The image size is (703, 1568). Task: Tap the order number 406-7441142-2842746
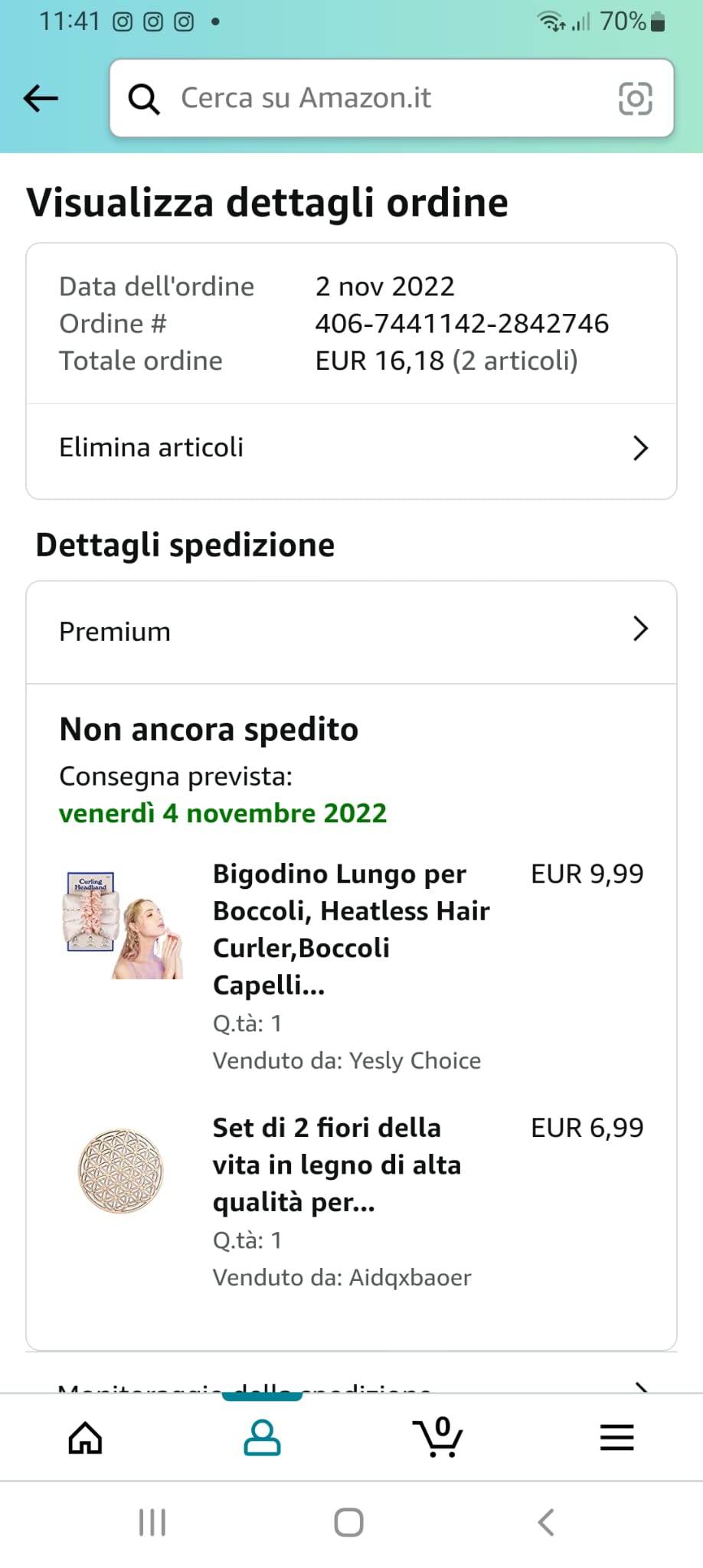(462, 324)
